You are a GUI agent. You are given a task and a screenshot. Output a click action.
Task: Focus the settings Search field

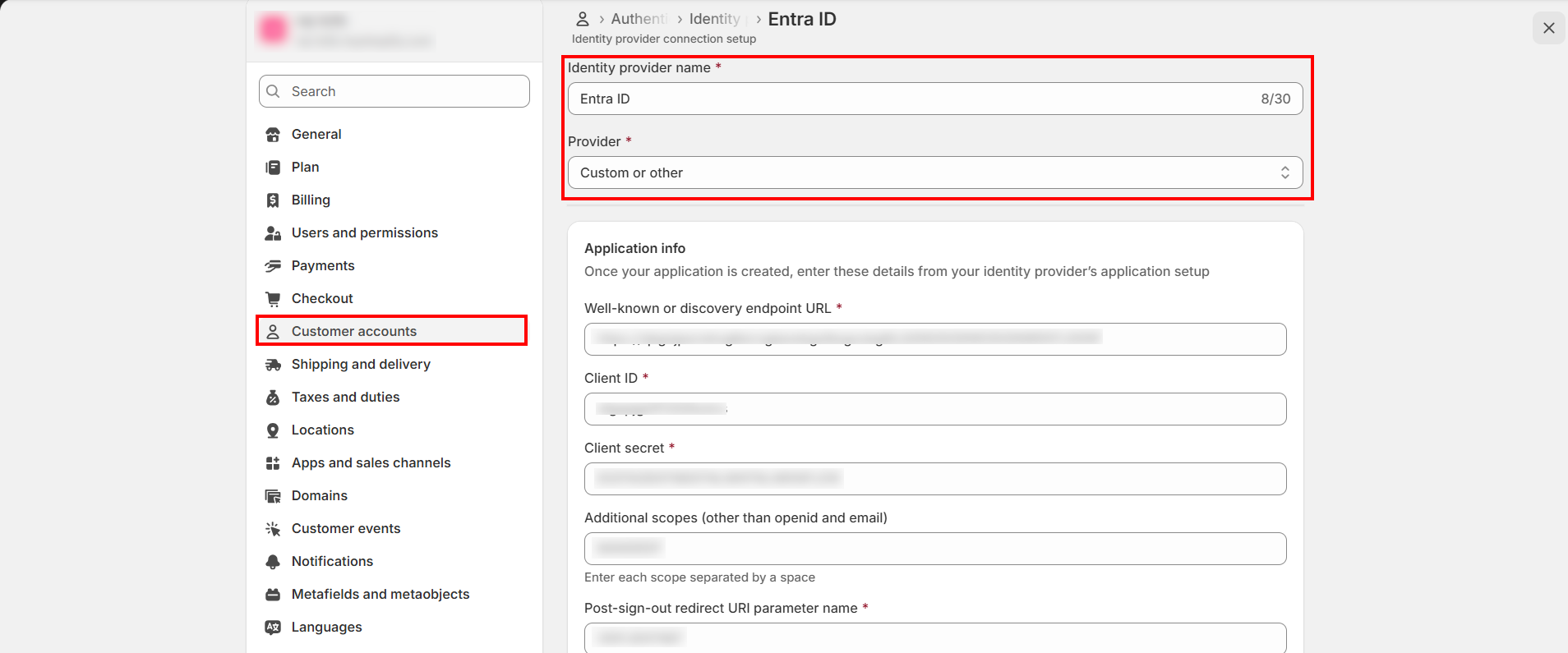click(394, 91)
